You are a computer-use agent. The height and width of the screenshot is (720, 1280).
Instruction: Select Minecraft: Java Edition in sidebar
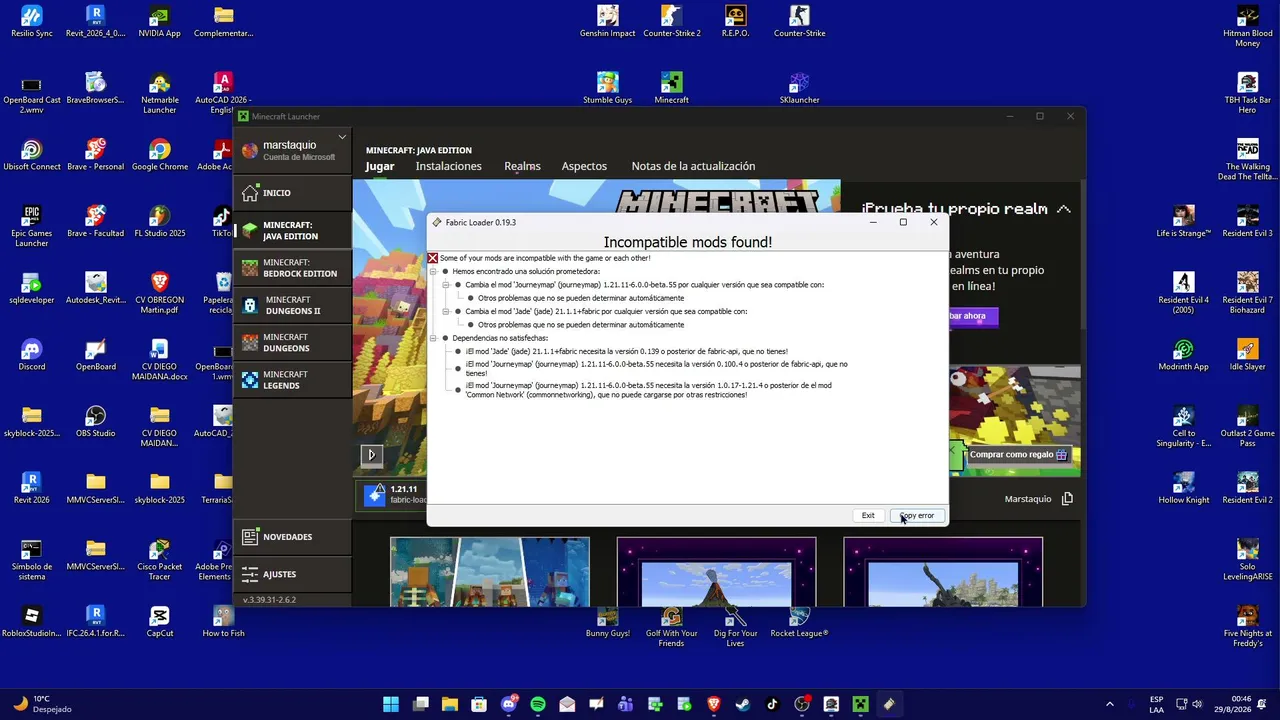pos(292,231)
